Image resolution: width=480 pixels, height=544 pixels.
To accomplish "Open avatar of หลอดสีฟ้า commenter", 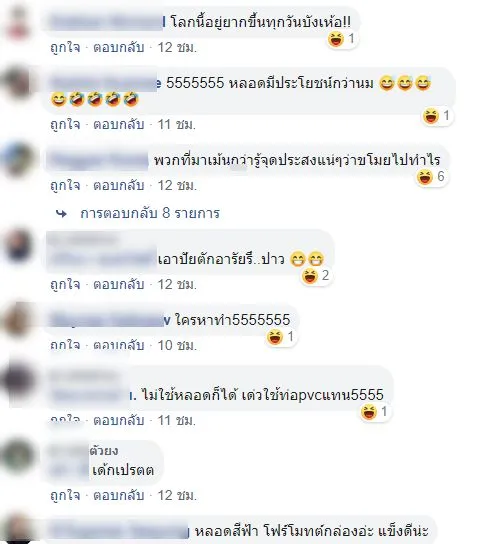I will coord(17,529).
